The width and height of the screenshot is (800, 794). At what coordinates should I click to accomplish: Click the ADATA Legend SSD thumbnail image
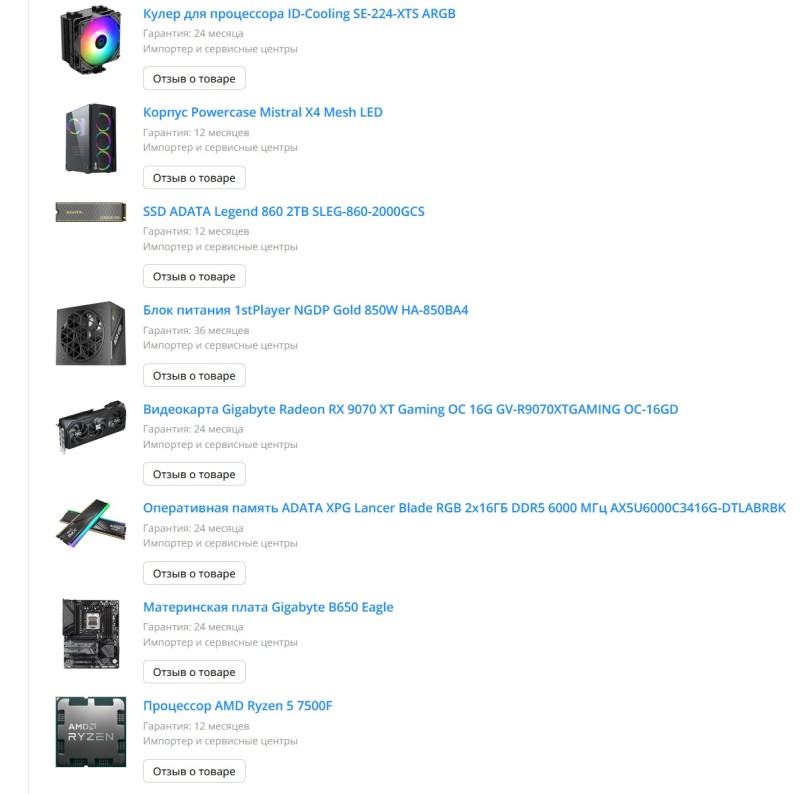tap(91, 212)
